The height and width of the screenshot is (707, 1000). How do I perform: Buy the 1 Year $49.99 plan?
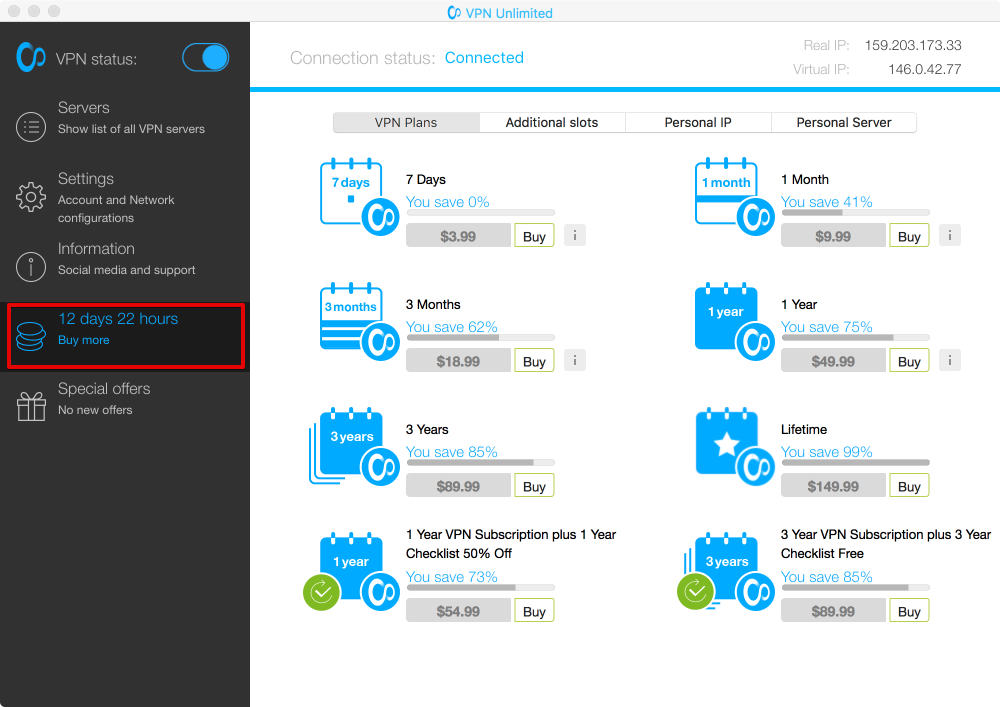[909, 361]
